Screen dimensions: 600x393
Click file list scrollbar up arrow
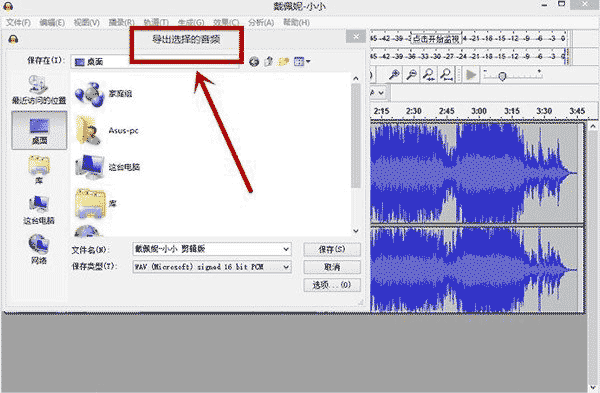[x=356, y=78]
